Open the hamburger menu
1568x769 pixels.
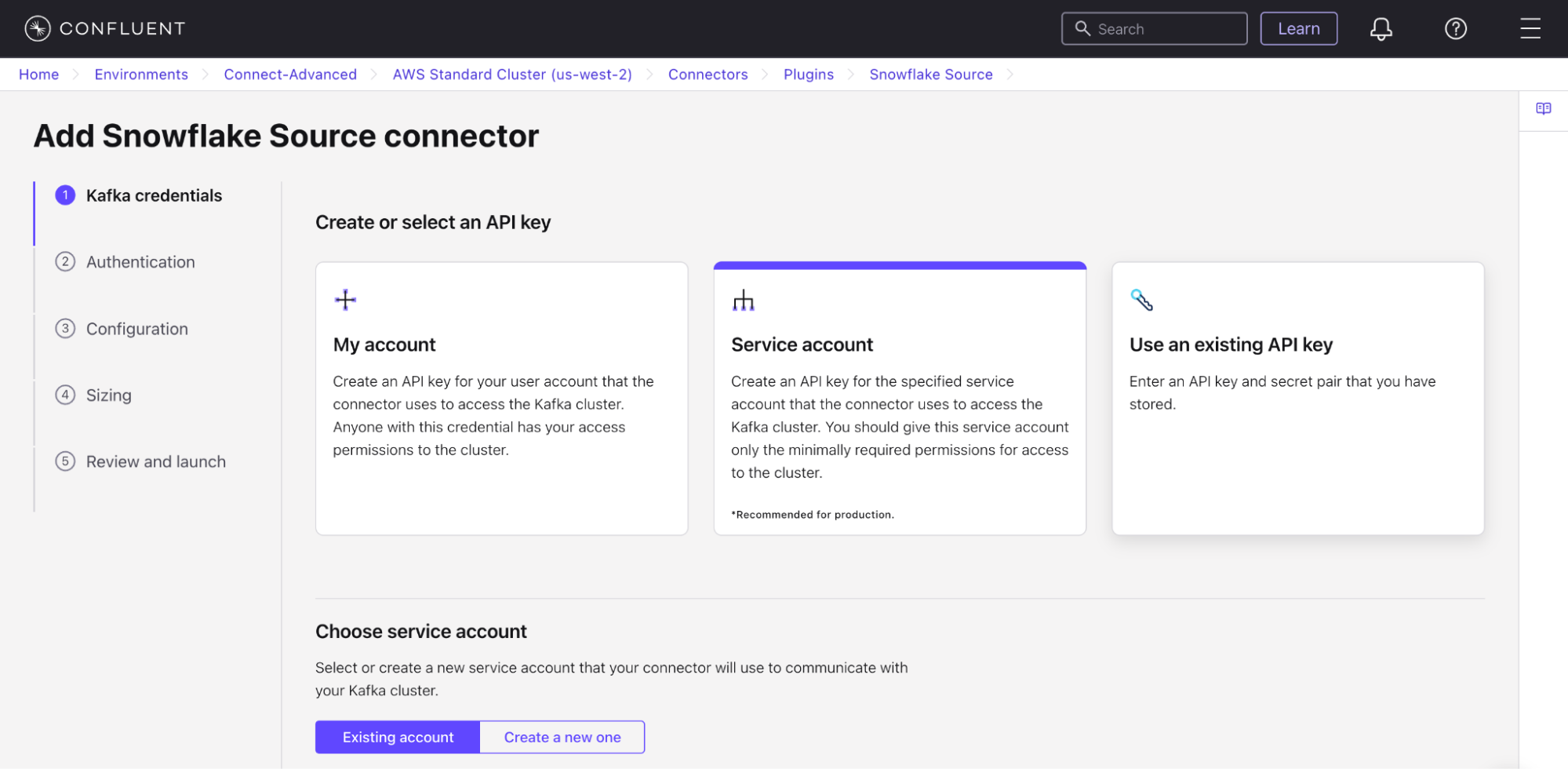click(x=1530, y=28)
